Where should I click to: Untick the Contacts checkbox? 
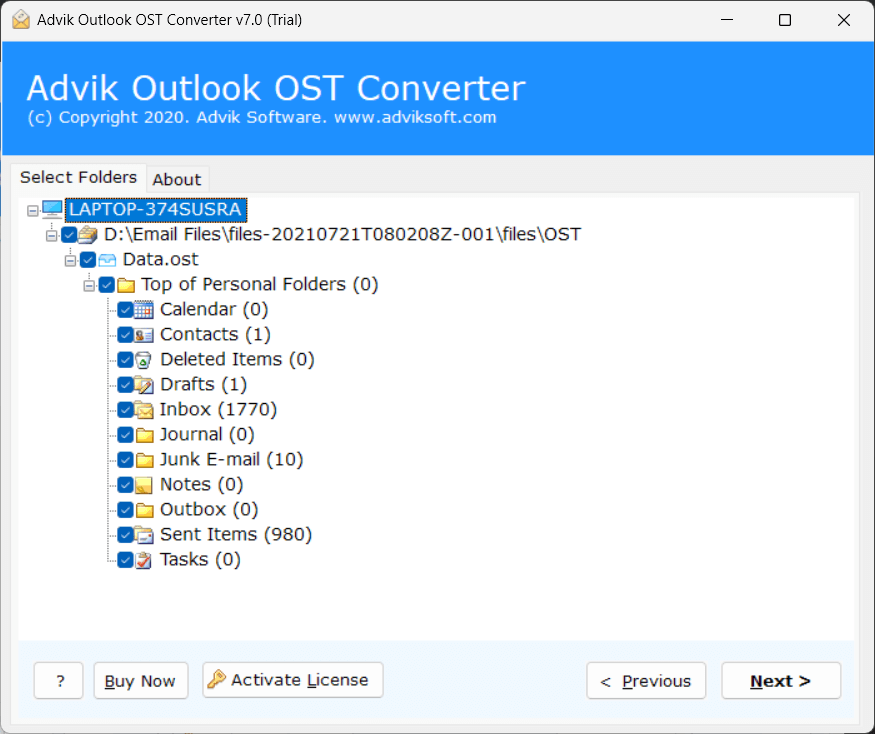[125, 335]
